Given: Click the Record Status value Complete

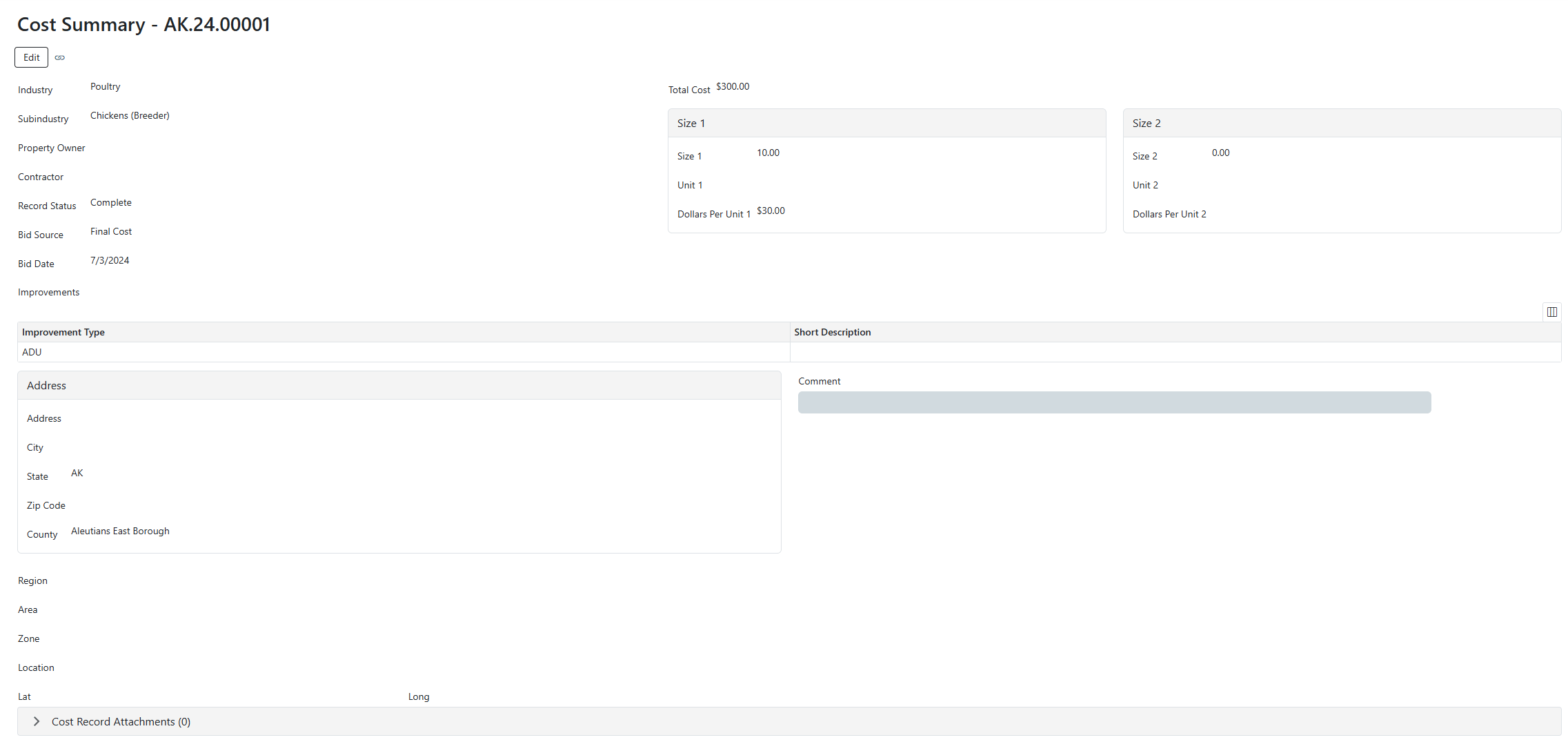Looking at the screenshot, I should [x=110, y=202].
